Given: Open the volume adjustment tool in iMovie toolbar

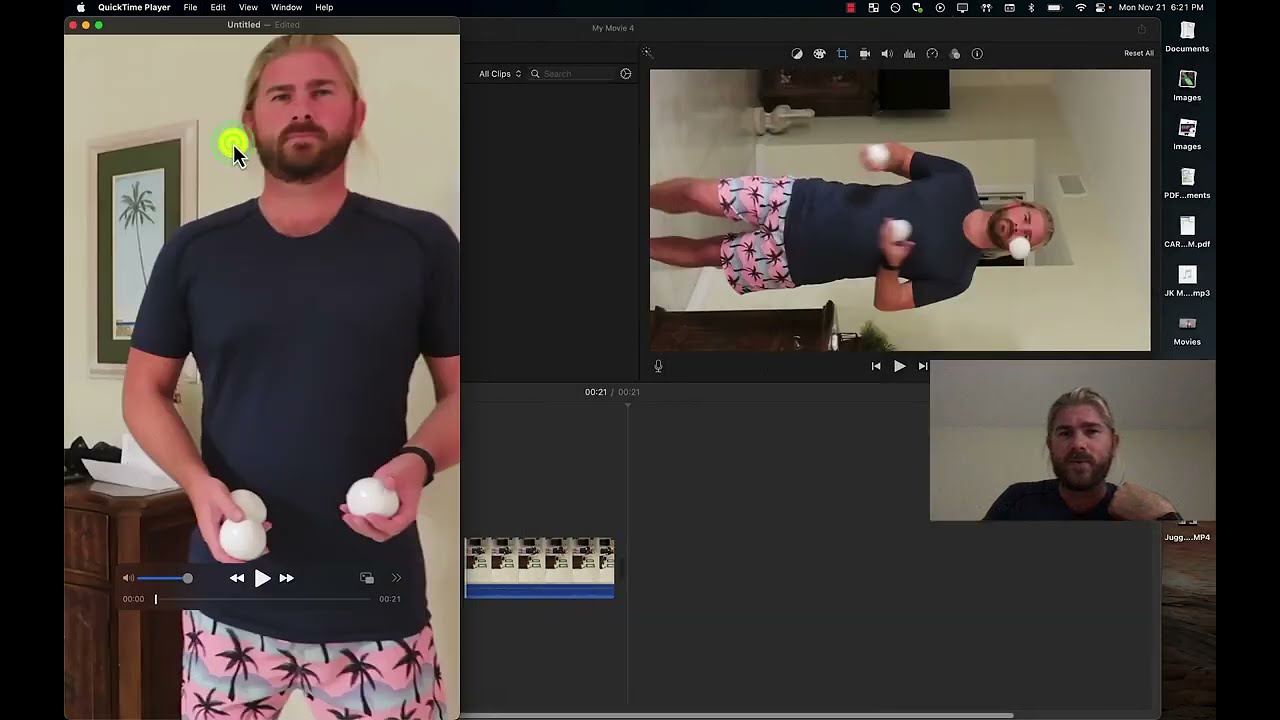Looking at the screenshot, I should [887, 54].
